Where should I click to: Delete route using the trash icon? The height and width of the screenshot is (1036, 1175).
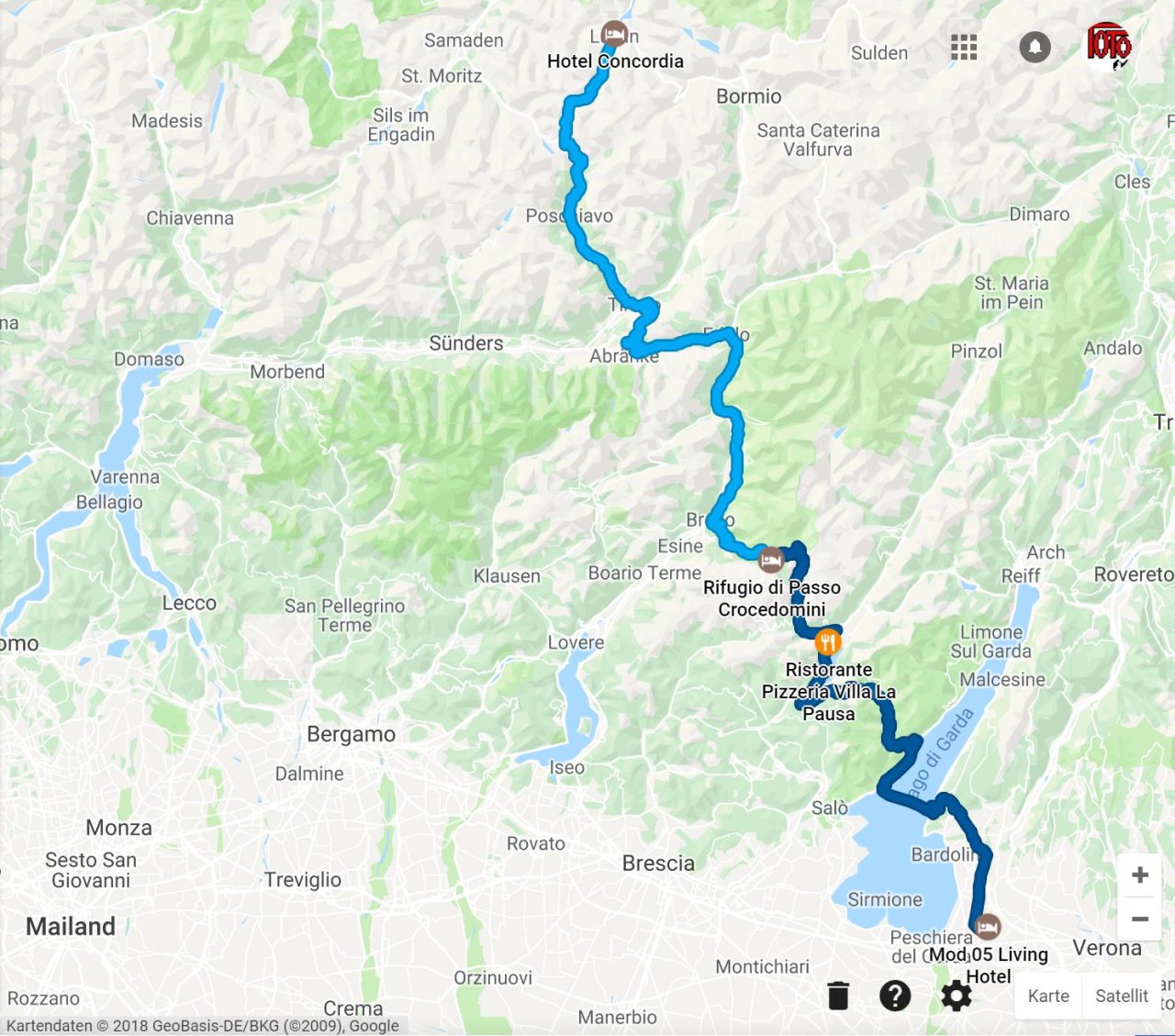click(838, 996)
